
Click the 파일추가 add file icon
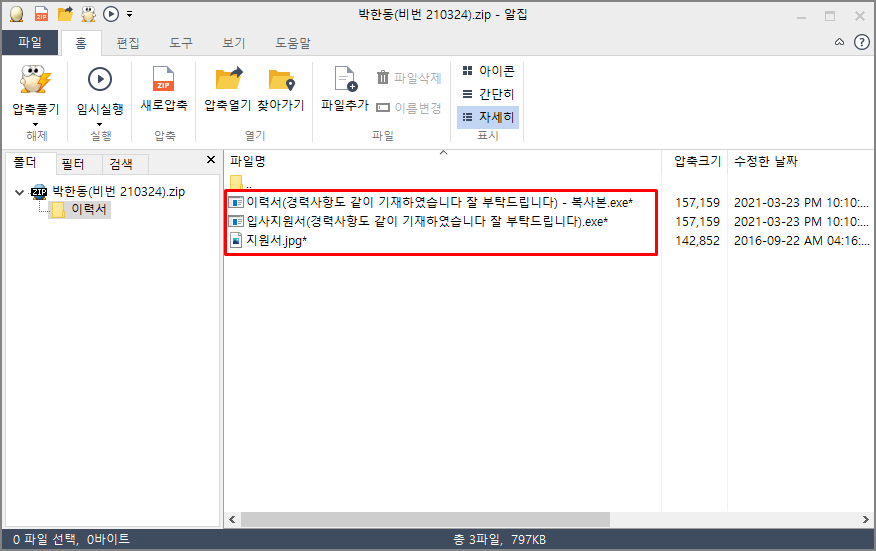click(x=345, y=79)
